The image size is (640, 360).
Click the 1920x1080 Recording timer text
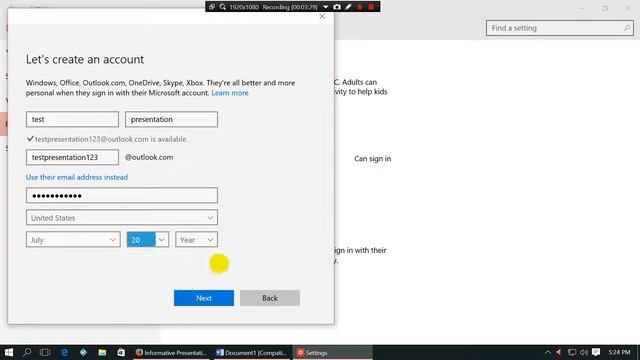(x=273, y=7)
